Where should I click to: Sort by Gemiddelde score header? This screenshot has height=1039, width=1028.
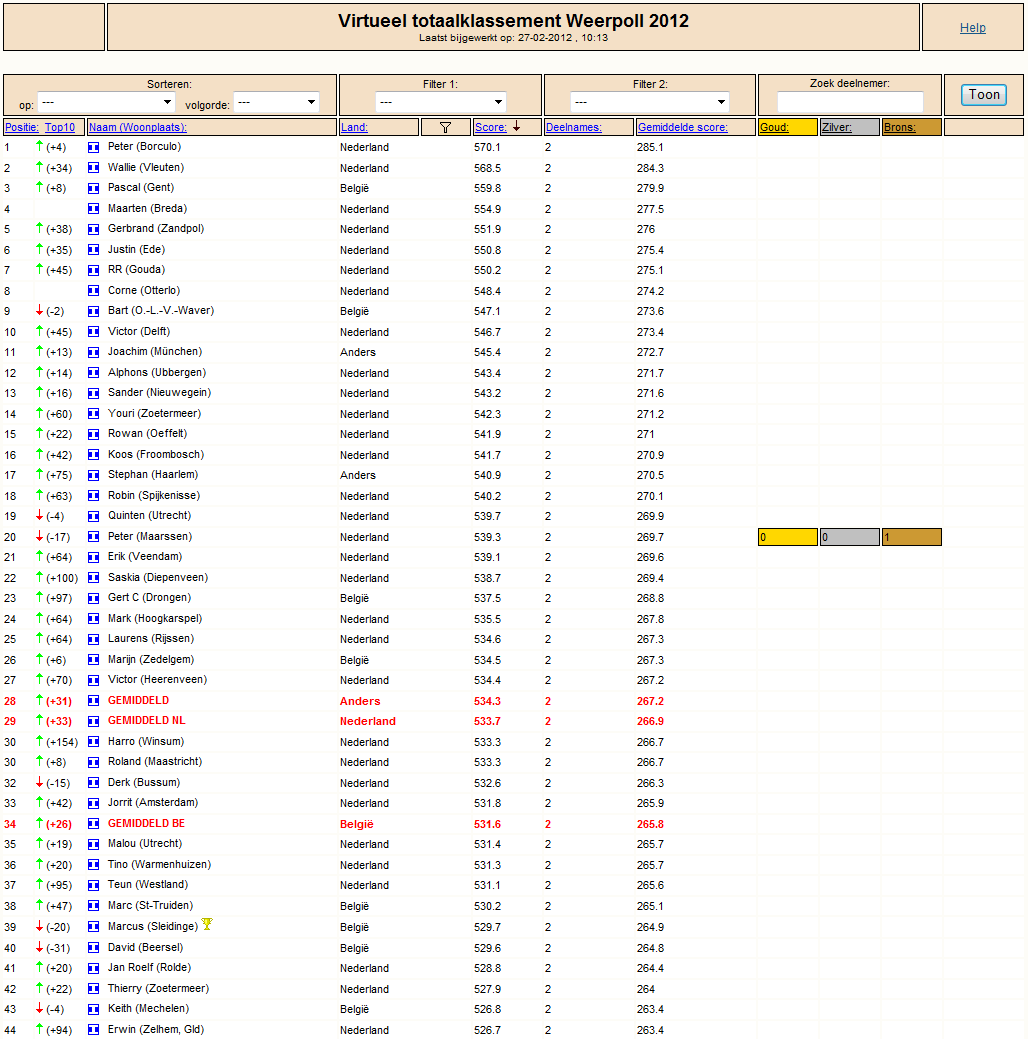[x=682, y=127]
